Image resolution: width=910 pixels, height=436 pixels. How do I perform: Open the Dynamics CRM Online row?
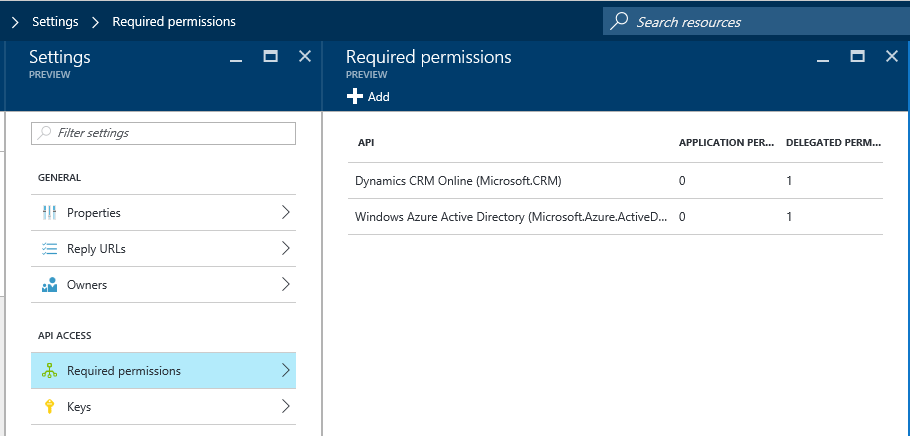[x=458, y=181]
